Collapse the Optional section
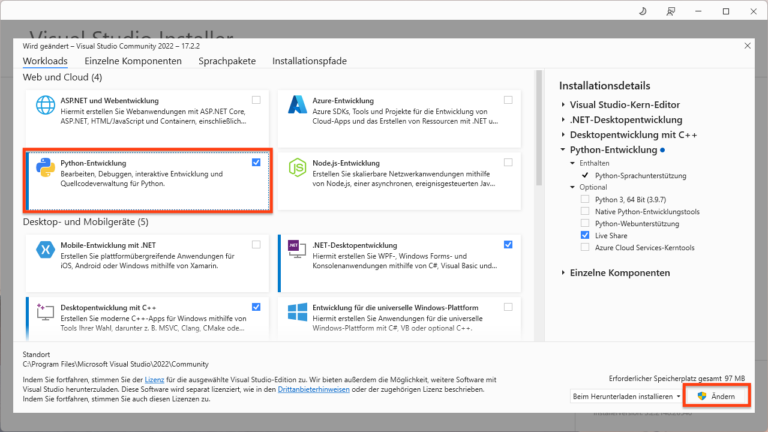 point(573,187)
